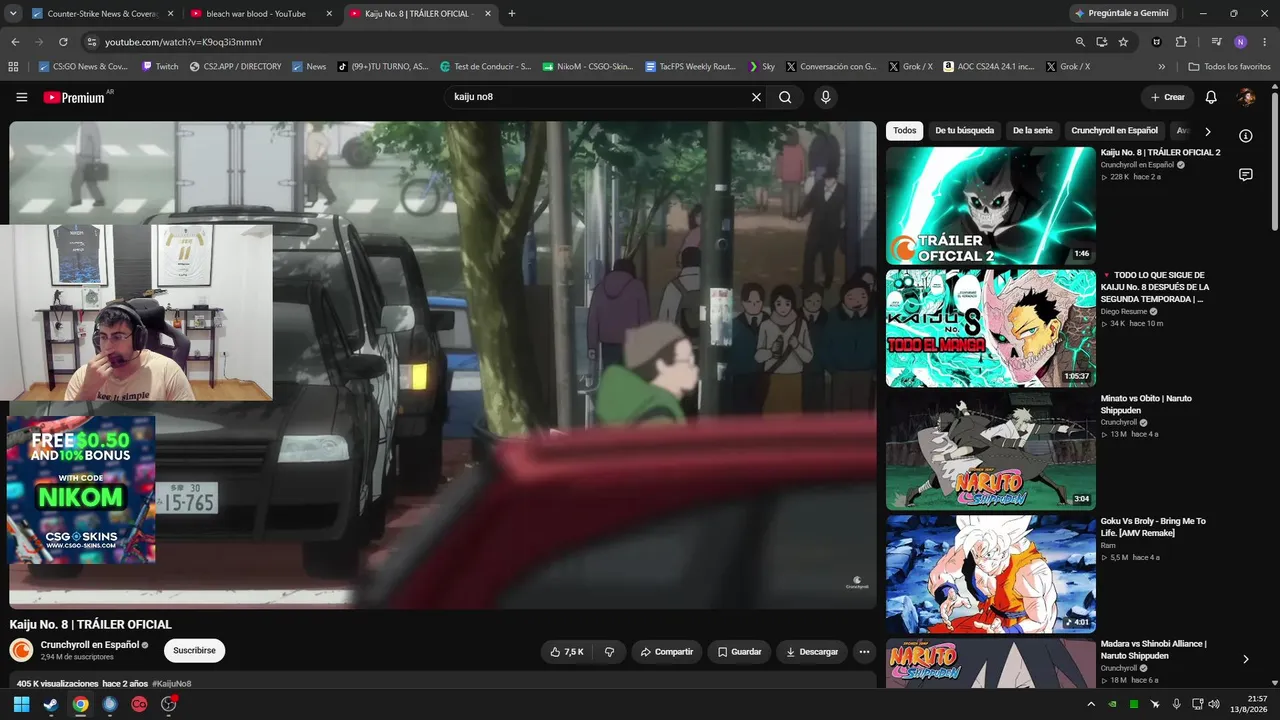Click the install app icon in address bar
This screenshot has height=720, width=1280.
pyautogui.click(x=1101, y=42)
